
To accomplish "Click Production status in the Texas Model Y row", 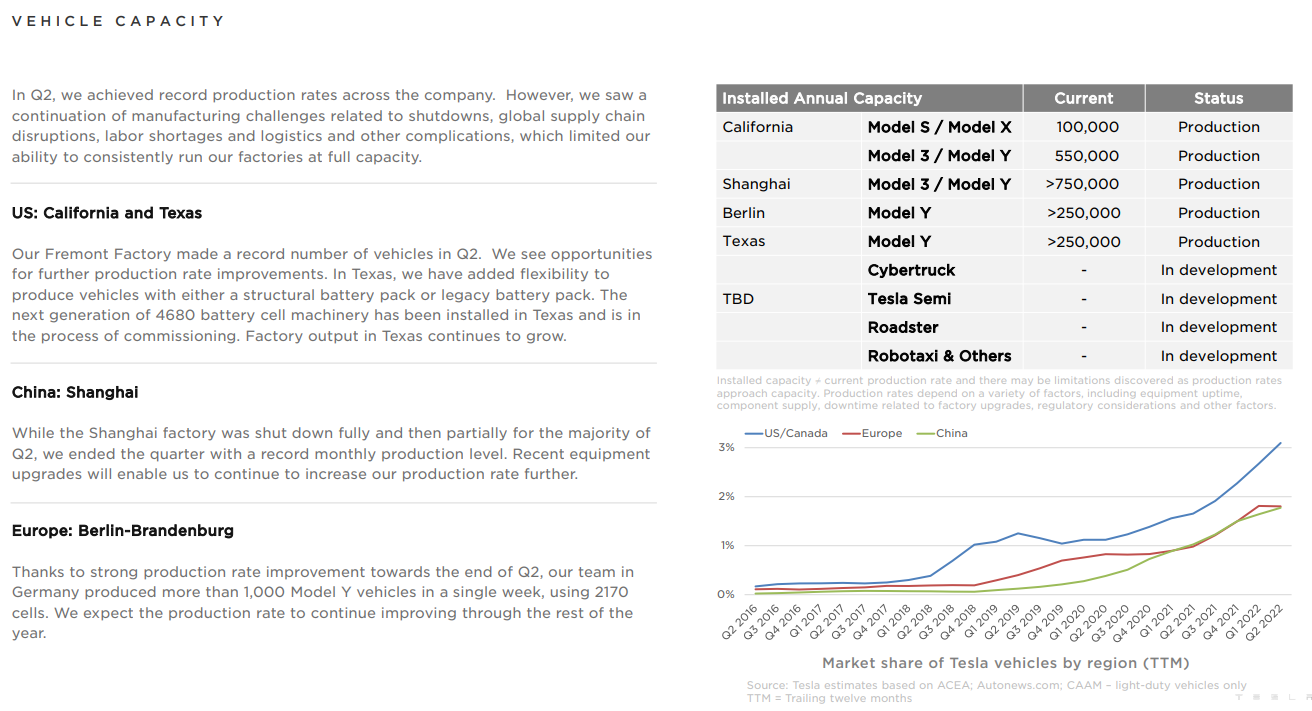I will click(1218, 241).
